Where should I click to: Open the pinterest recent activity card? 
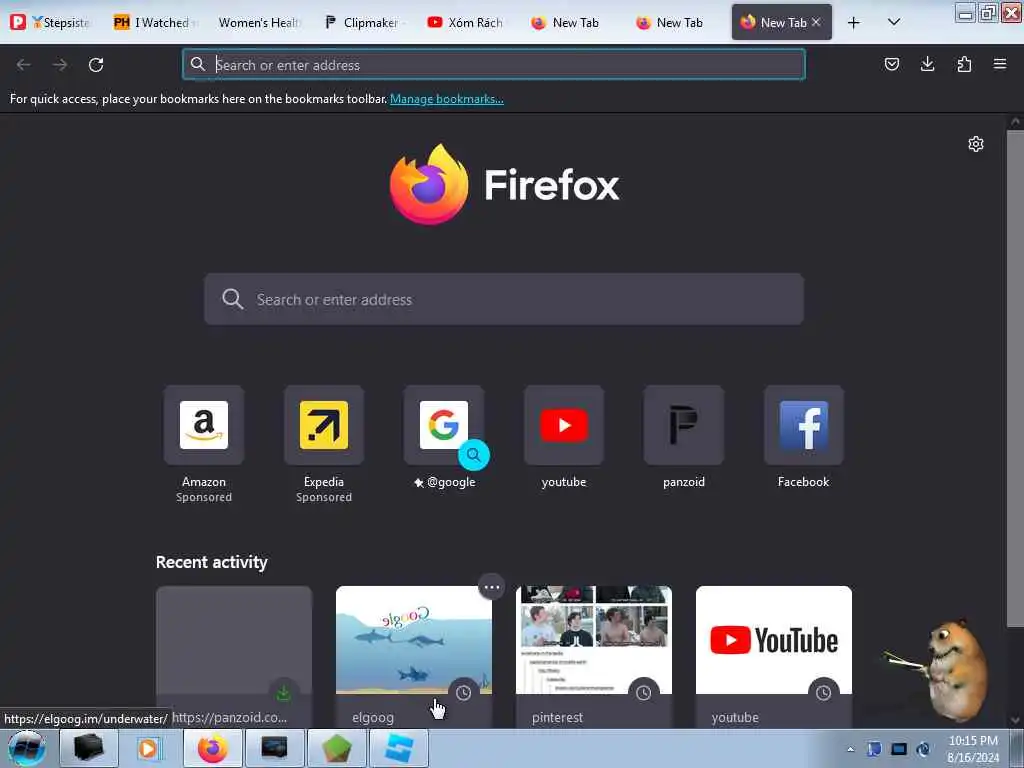tap(594, 656)
